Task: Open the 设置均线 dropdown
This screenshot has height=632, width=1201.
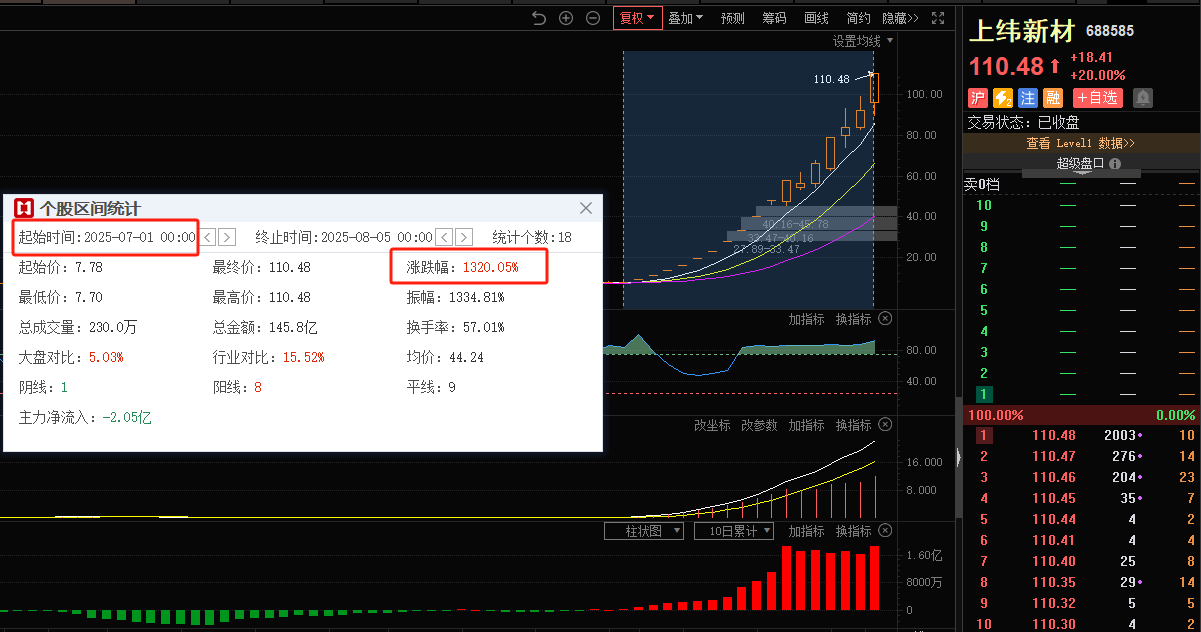Action: (864, 41)
